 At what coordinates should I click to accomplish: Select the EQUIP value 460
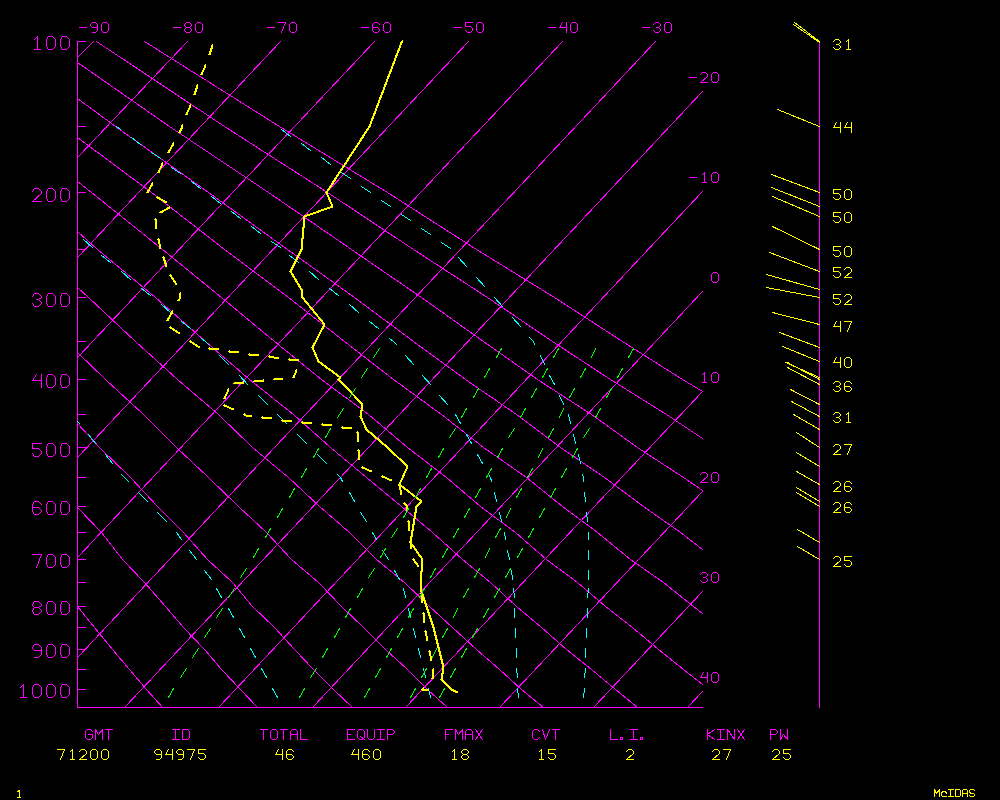(x=366, y=755)
